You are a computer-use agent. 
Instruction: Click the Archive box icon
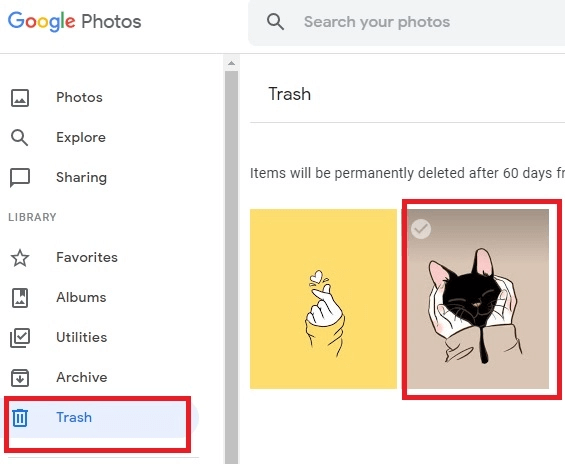[20, 378]
